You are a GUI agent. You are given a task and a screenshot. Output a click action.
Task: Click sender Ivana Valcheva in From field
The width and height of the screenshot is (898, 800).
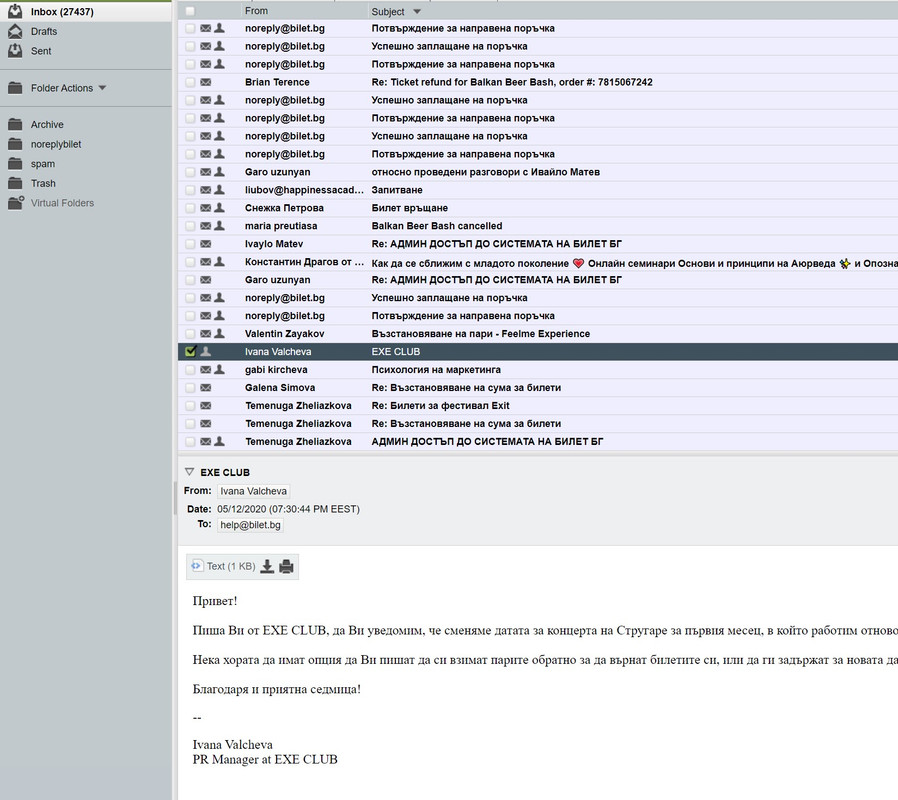pos(253,491)
